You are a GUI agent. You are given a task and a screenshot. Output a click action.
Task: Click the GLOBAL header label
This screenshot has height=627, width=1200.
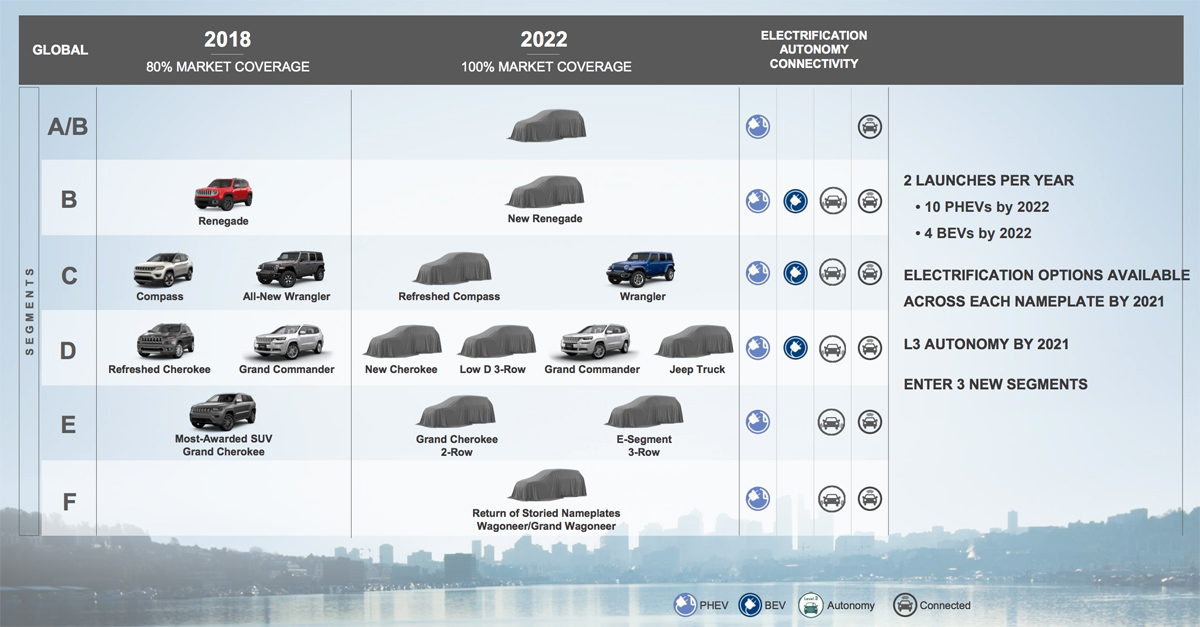[x=60, y=50]
